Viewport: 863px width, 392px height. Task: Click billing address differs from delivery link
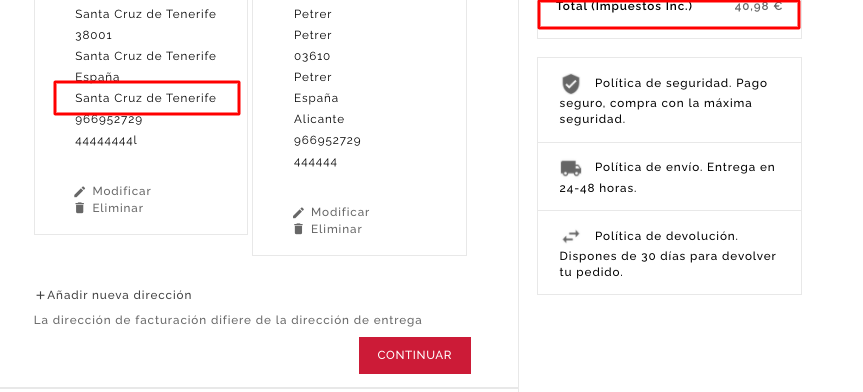point(228,320)
